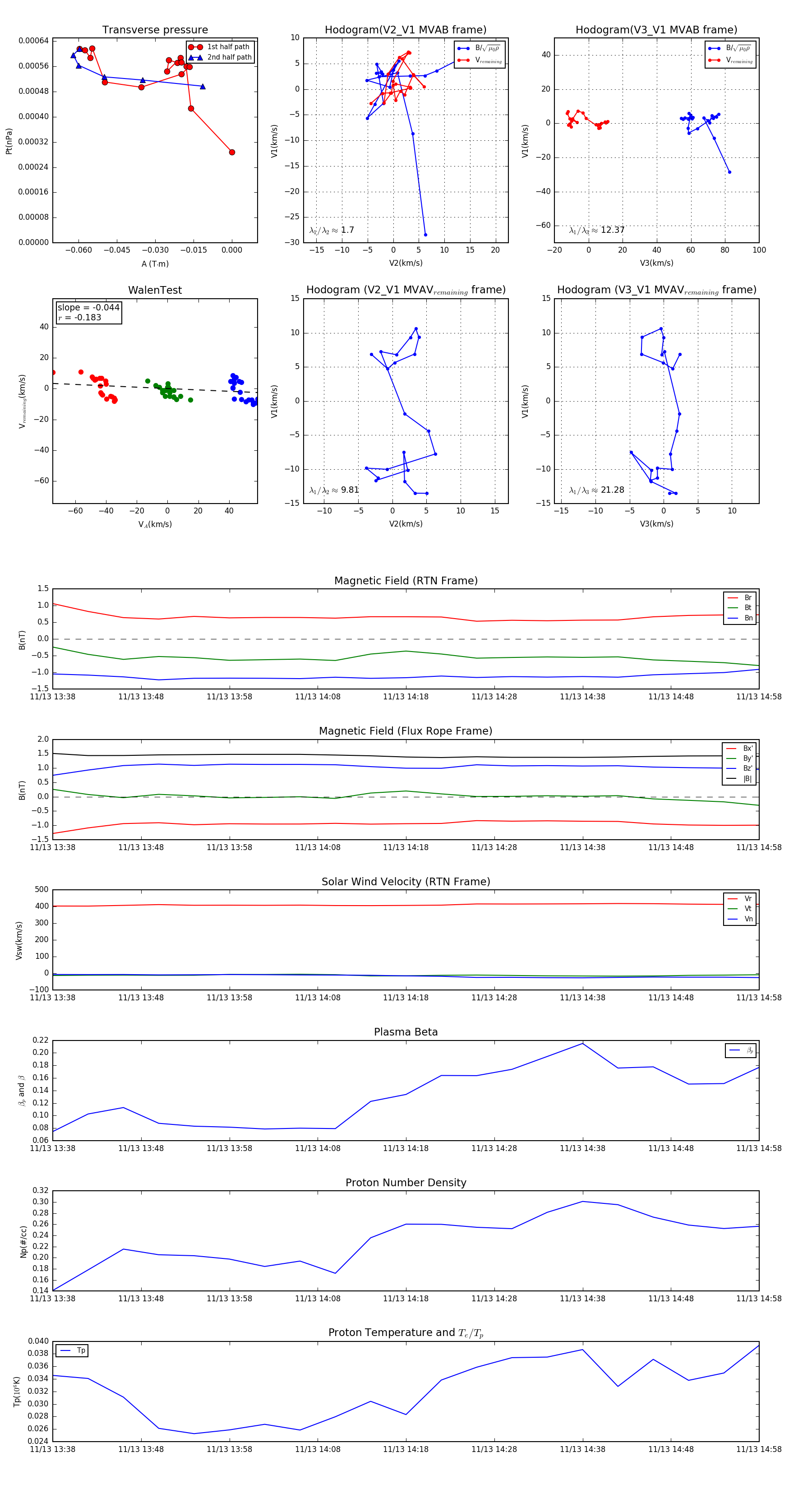
Task: Click the lowest blue point in V2_V1 MVAB hodogram
Action: click(425, 235)
